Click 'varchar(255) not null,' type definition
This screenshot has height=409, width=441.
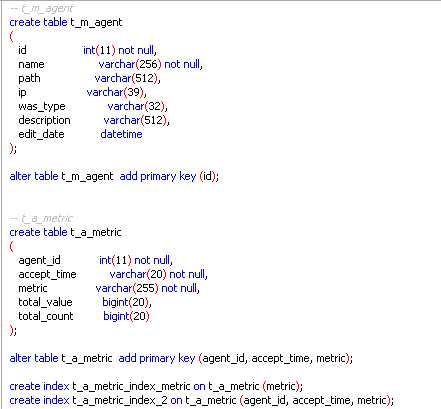point(148,288)
